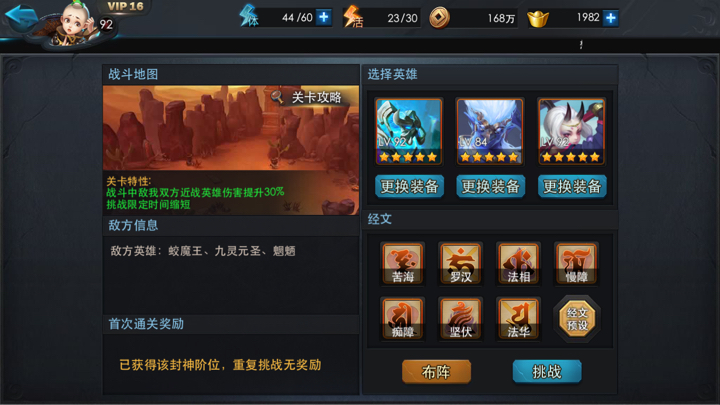Select the 苦海 scripture icon
Screen dimensions: 720x405
[x=403, y=263]
